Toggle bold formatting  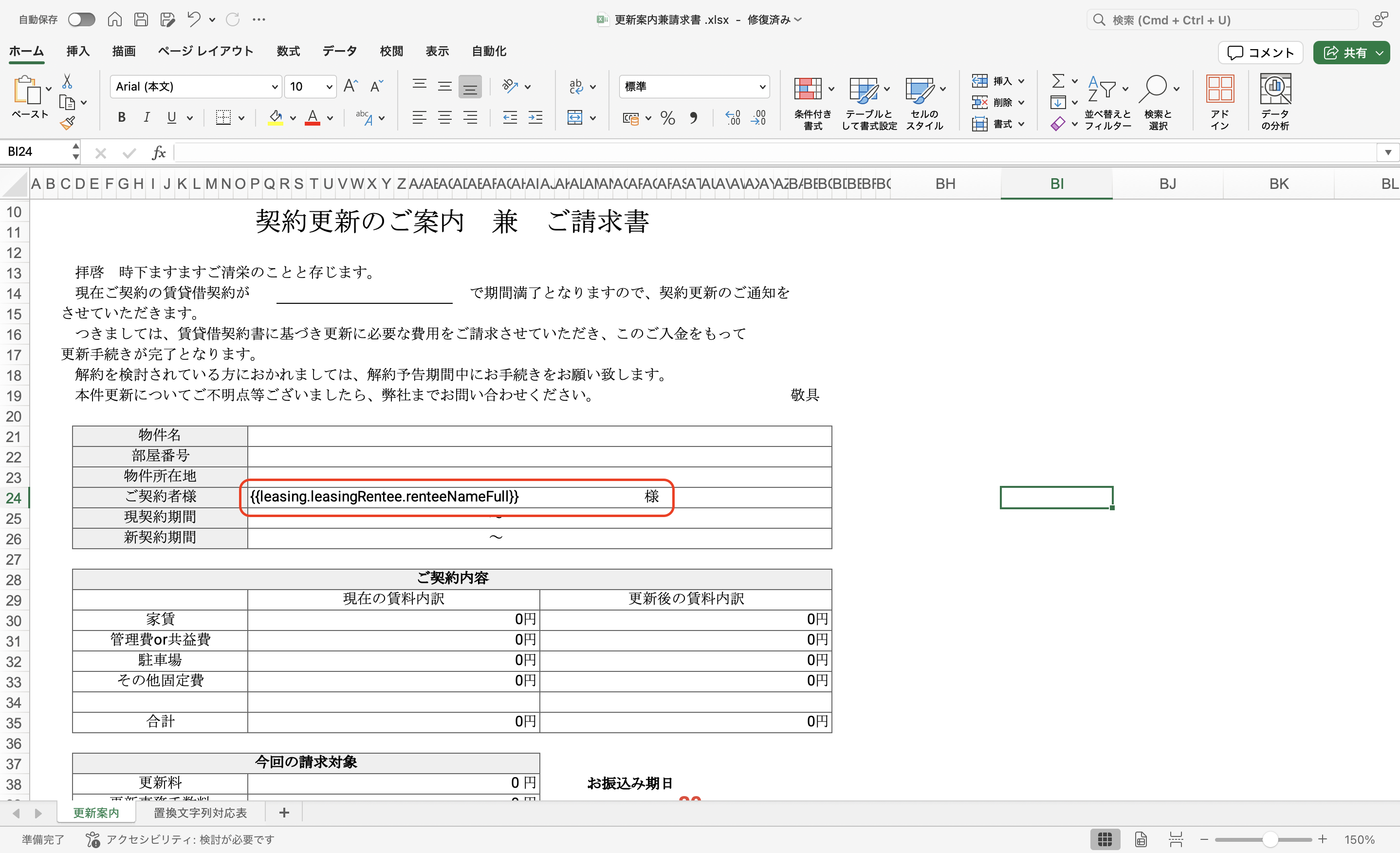pos(122,118)
